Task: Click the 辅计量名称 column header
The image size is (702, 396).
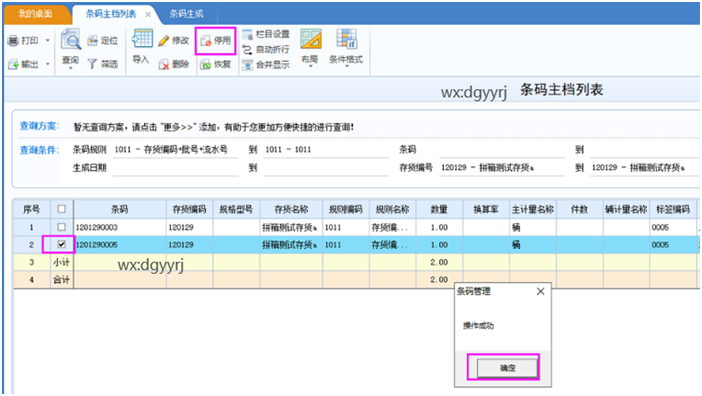Action: coord(626,209)
